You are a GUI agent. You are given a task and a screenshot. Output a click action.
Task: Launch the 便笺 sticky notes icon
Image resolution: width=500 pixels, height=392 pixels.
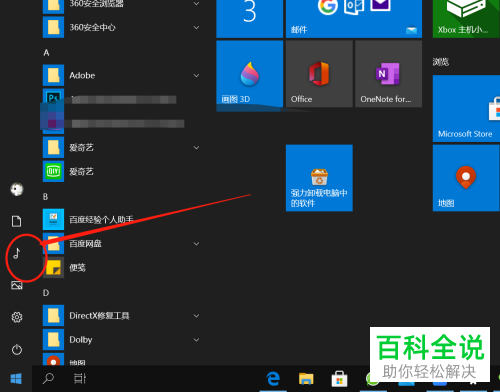(x=53, y=267)
